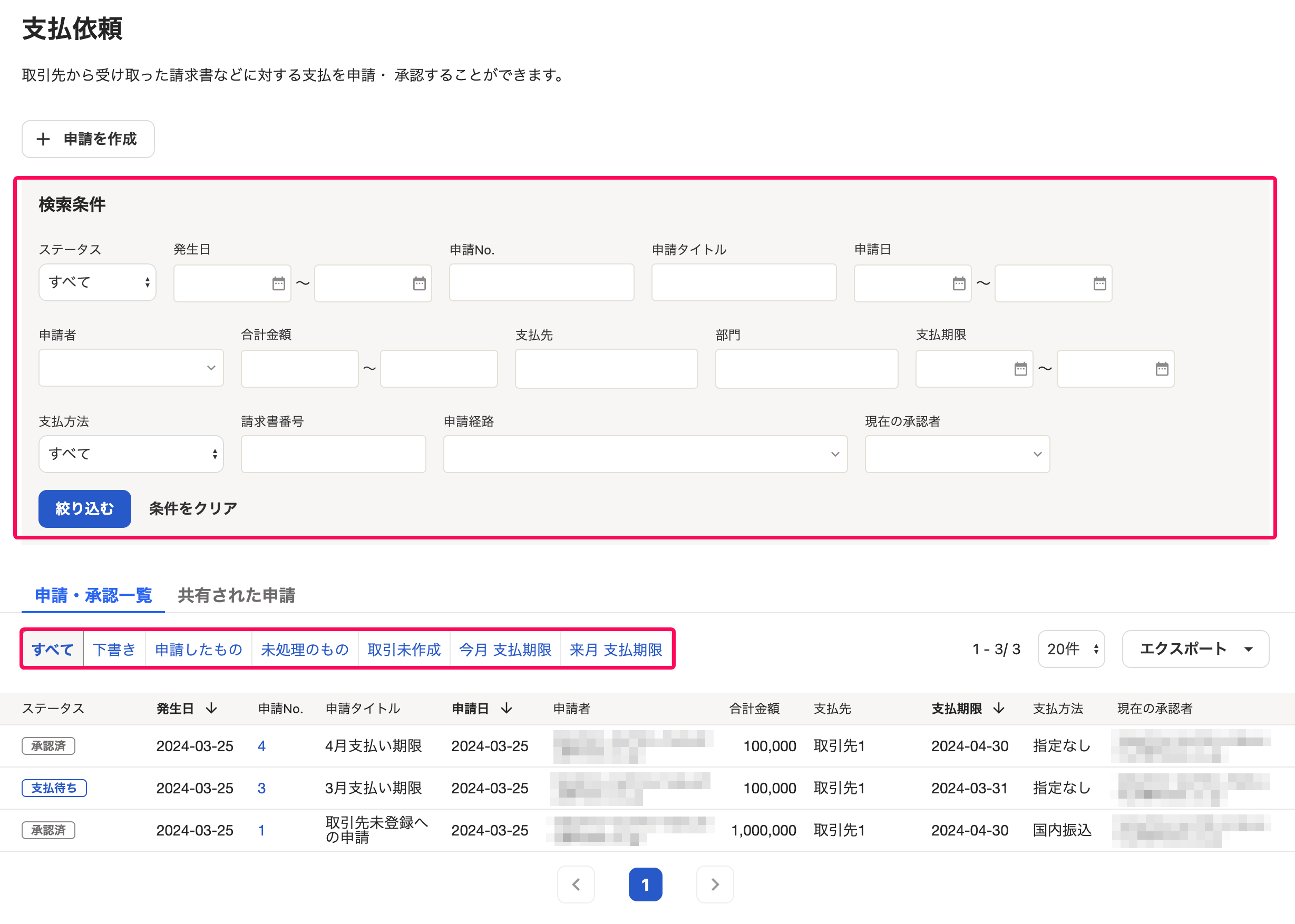Open calendar for 発生日 start date
This screenshot has height=924, width=1295.
click(x=278, y=283)
